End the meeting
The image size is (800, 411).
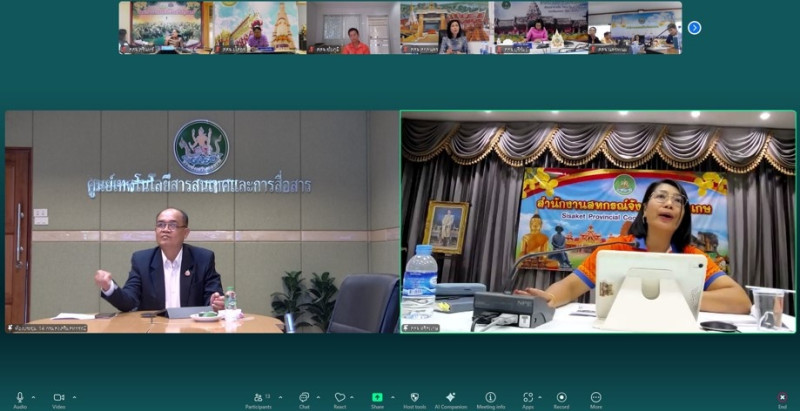782,400
